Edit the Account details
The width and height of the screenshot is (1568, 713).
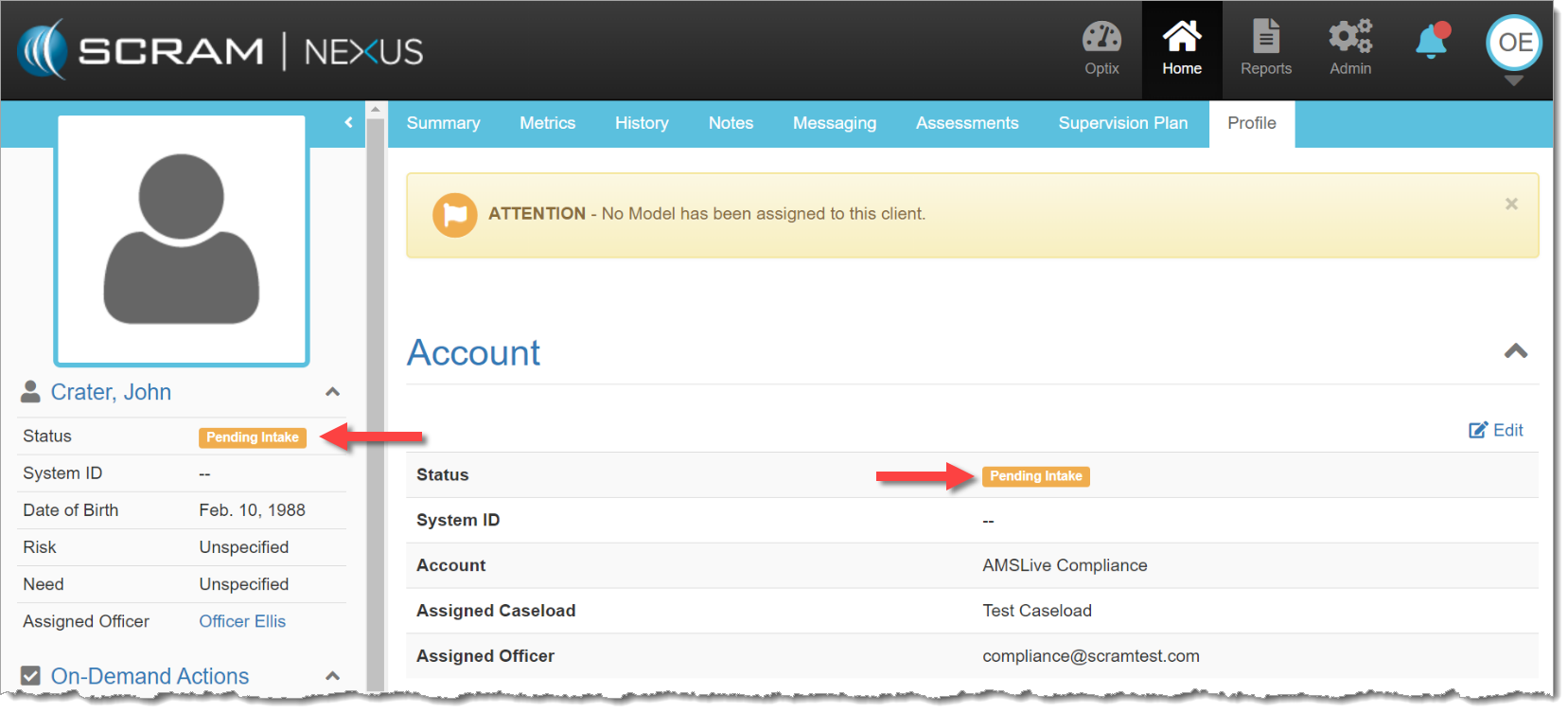pos(1495,430)
